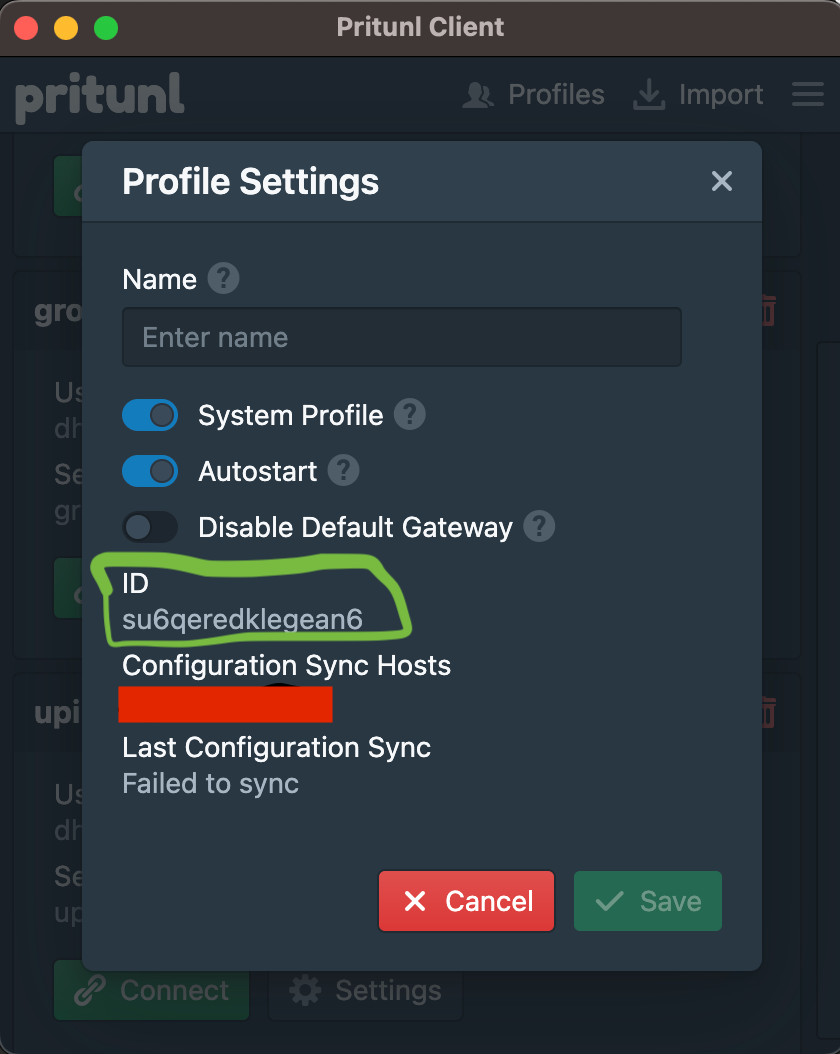The width and height of the screenshot is (840, 1054).
Task: Close Profile Settings with the X icon
Action: click(722, 181)
